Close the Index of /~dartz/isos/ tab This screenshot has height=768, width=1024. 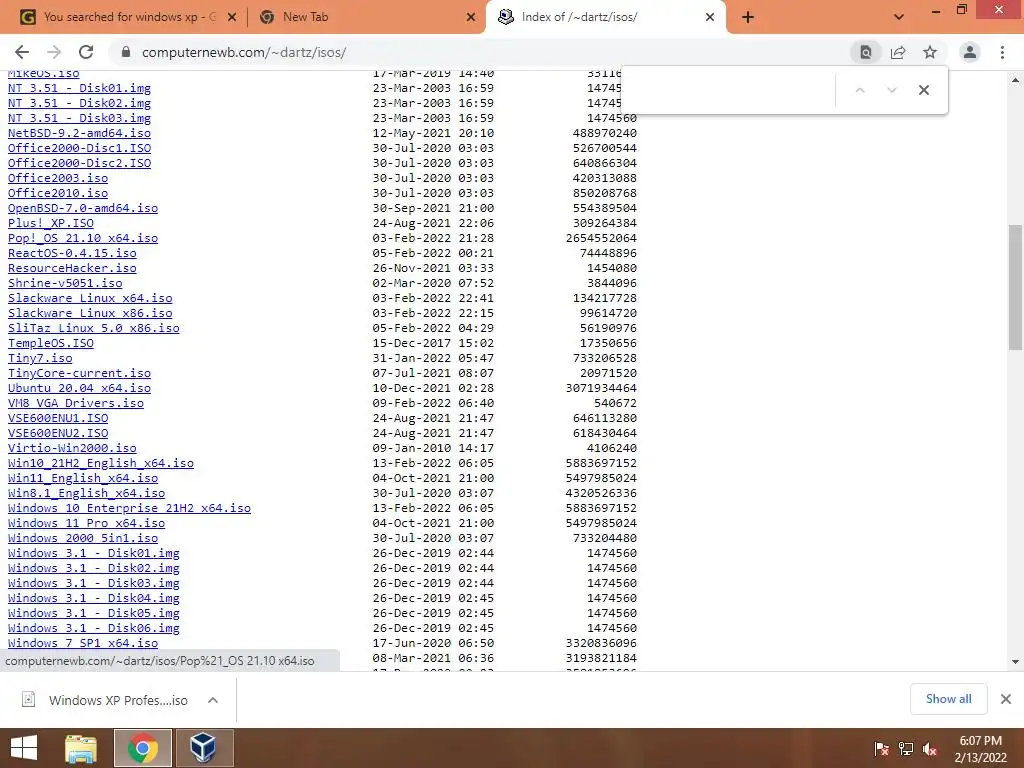pos(710,18)
